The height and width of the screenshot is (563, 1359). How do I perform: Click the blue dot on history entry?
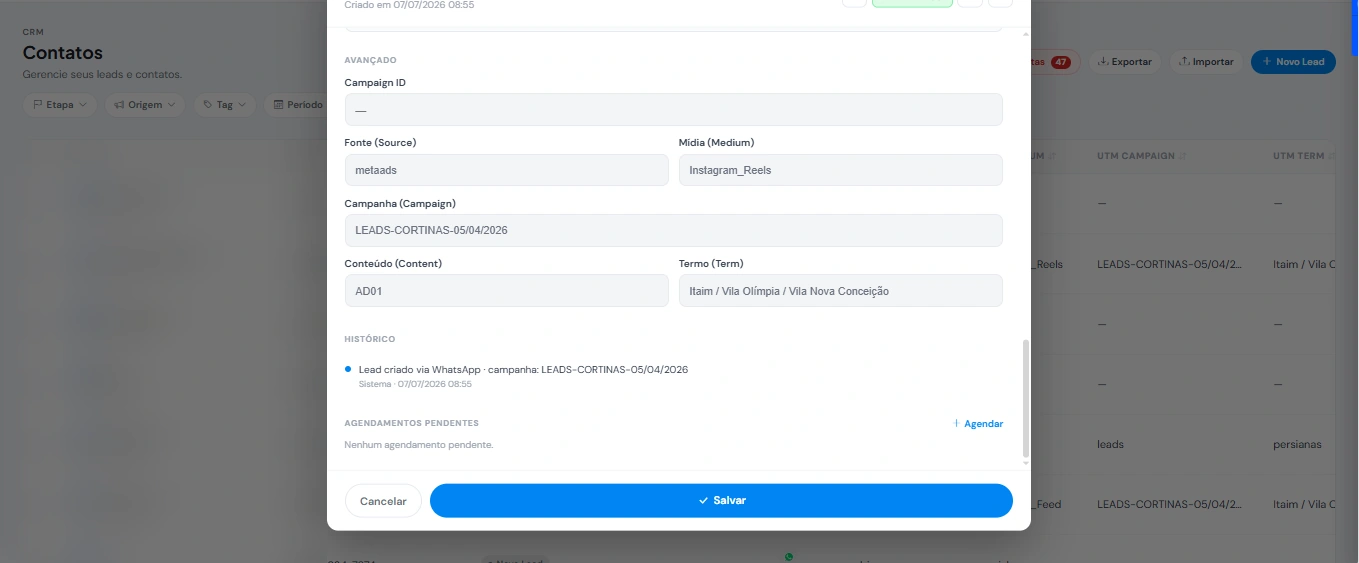click(x=348, y=370)
